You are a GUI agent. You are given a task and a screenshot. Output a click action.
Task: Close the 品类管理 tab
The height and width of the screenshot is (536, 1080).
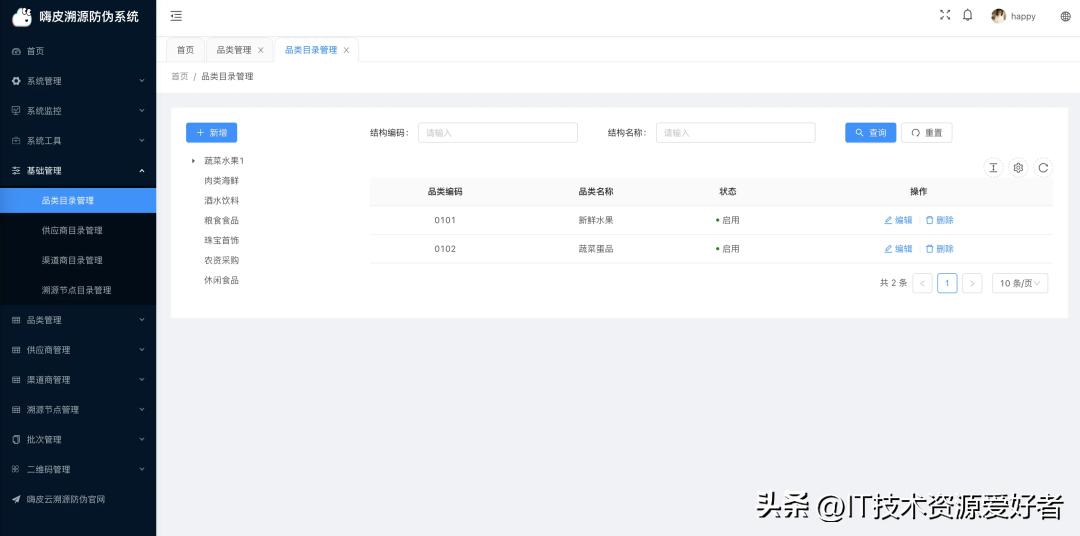click(x=260, y=50)
